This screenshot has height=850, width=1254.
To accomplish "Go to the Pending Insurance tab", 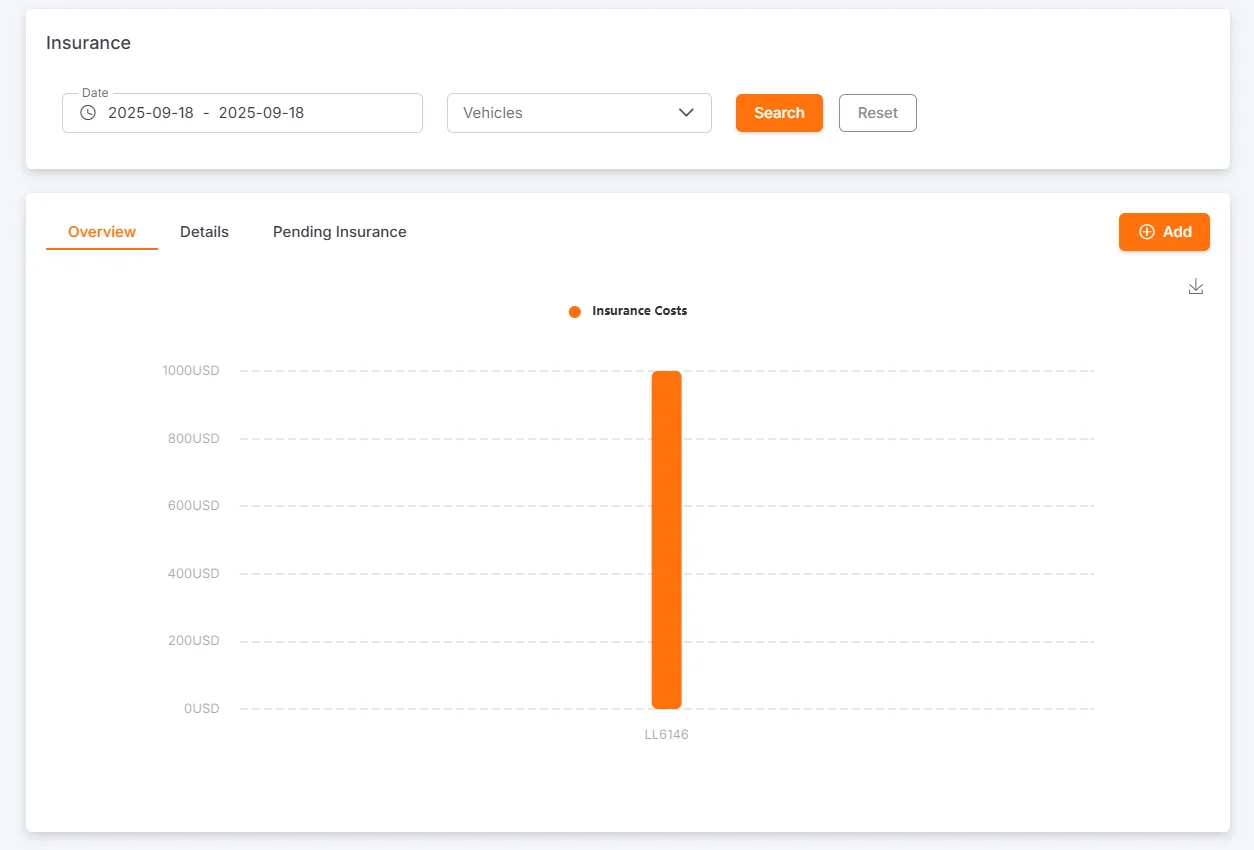I will (339, 232).
